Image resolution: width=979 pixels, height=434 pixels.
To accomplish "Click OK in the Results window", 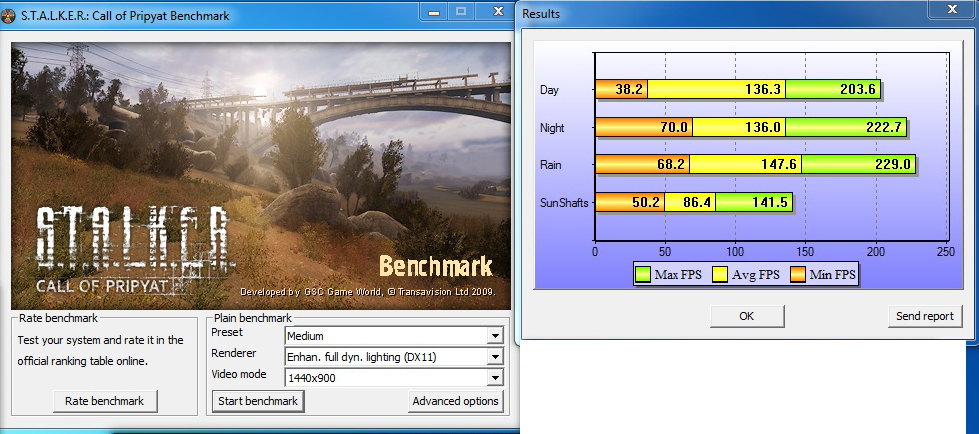I will tap(747, 316).
